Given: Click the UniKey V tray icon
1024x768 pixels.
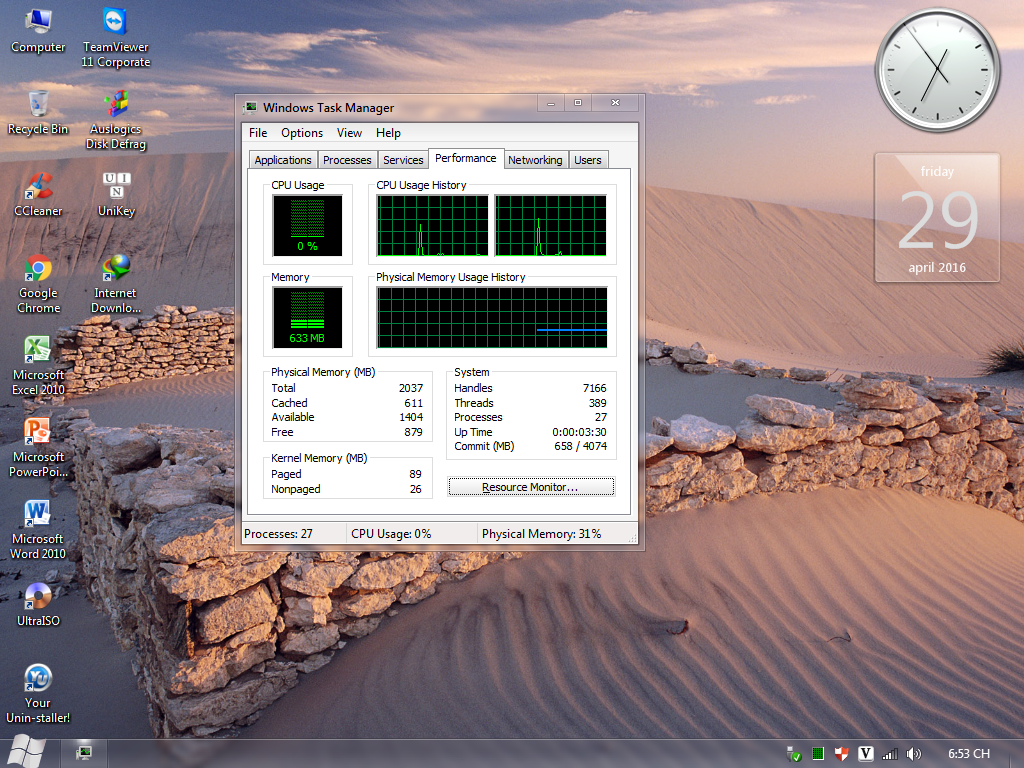Looking at the screenshot, I should [x=865, y=754].
